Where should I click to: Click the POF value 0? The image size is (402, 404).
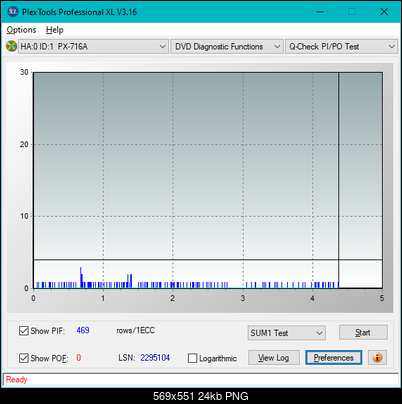79,358
